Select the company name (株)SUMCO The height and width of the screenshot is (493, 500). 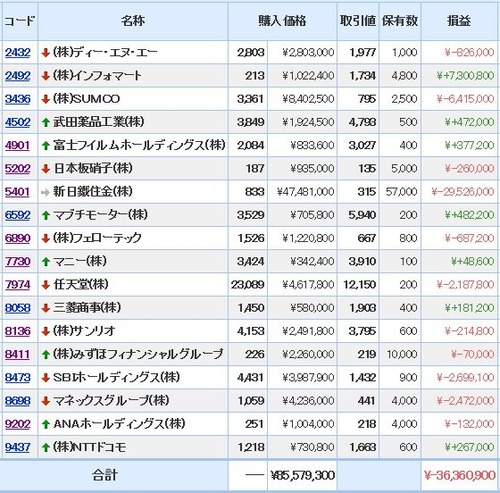[86, 99]
